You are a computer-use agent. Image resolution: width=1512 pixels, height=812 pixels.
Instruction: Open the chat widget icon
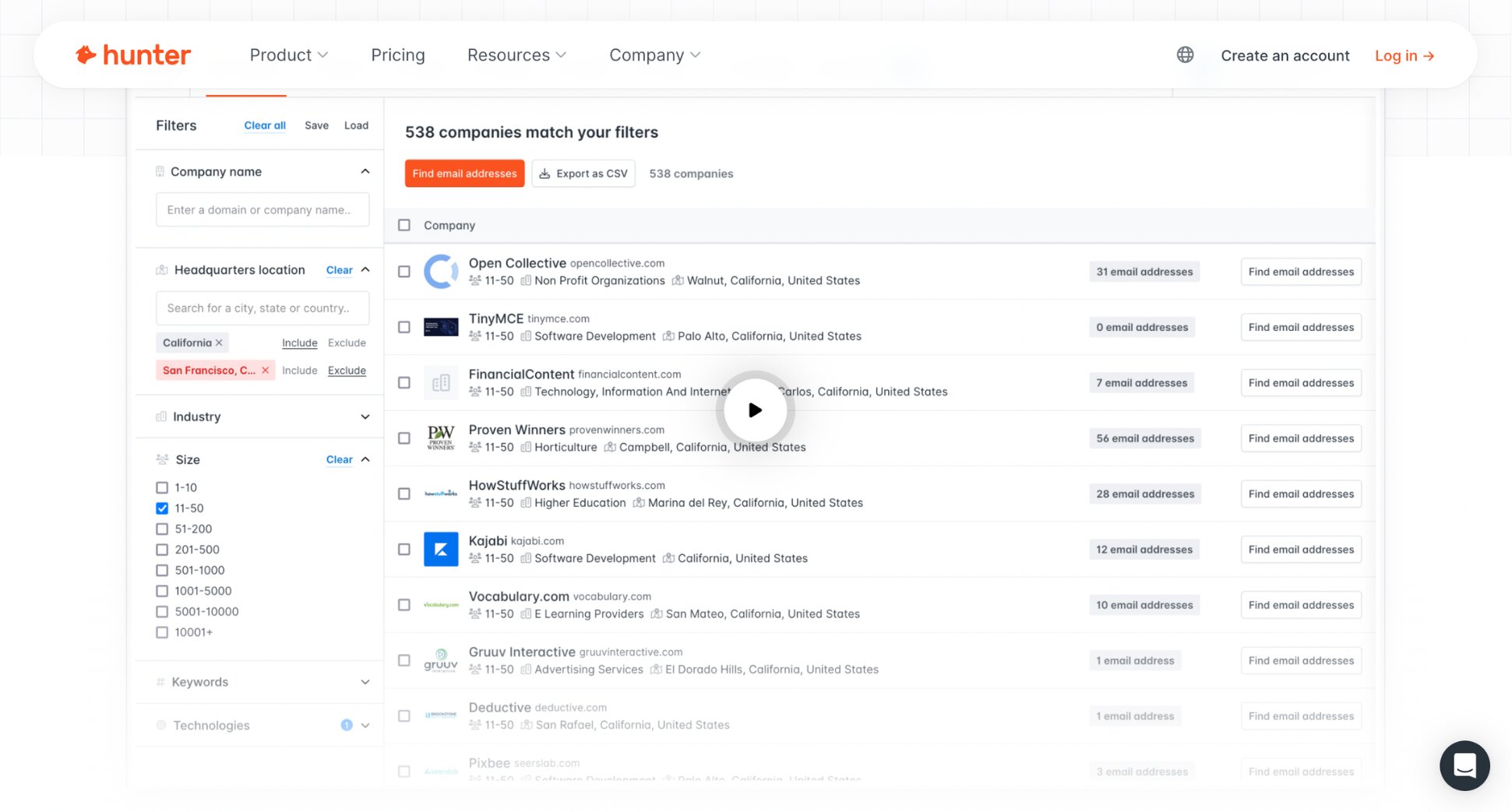[x=1464, y=765]
